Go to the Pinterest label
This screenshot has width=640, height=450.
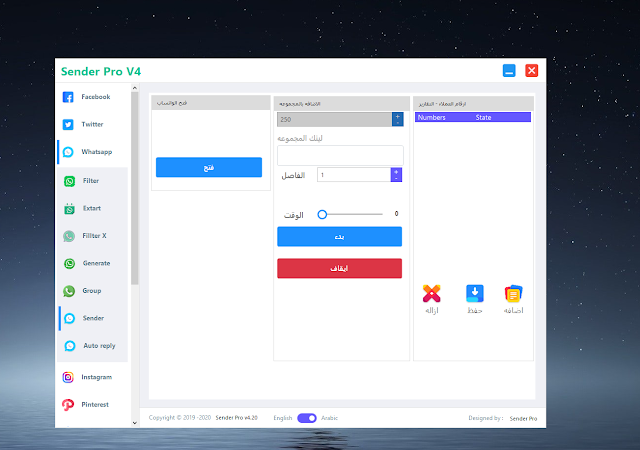(95, 405)
